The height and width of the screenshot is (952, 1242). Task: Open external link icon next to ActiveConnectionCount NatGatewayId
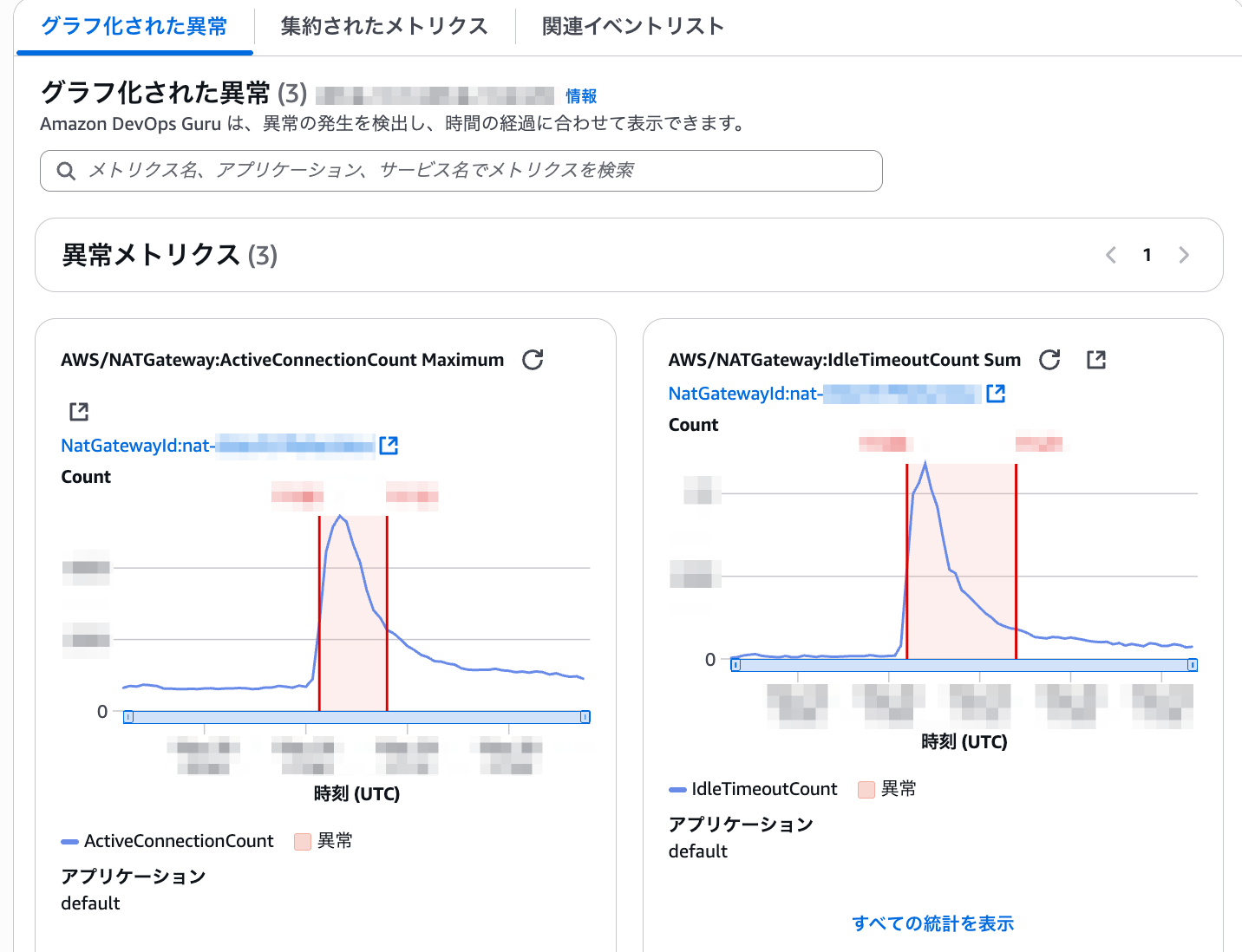389,446
